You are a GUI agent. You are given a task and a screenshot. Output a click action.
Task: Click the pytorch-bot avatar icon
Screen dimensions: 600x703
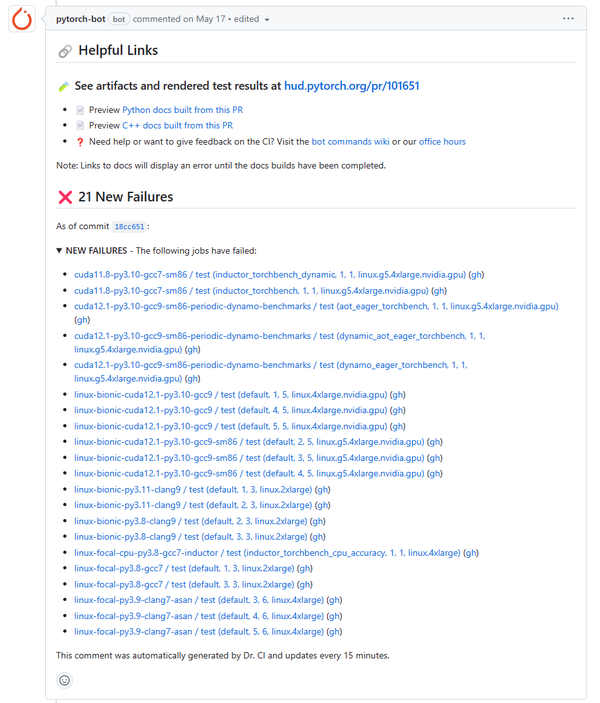coord(22,19)
